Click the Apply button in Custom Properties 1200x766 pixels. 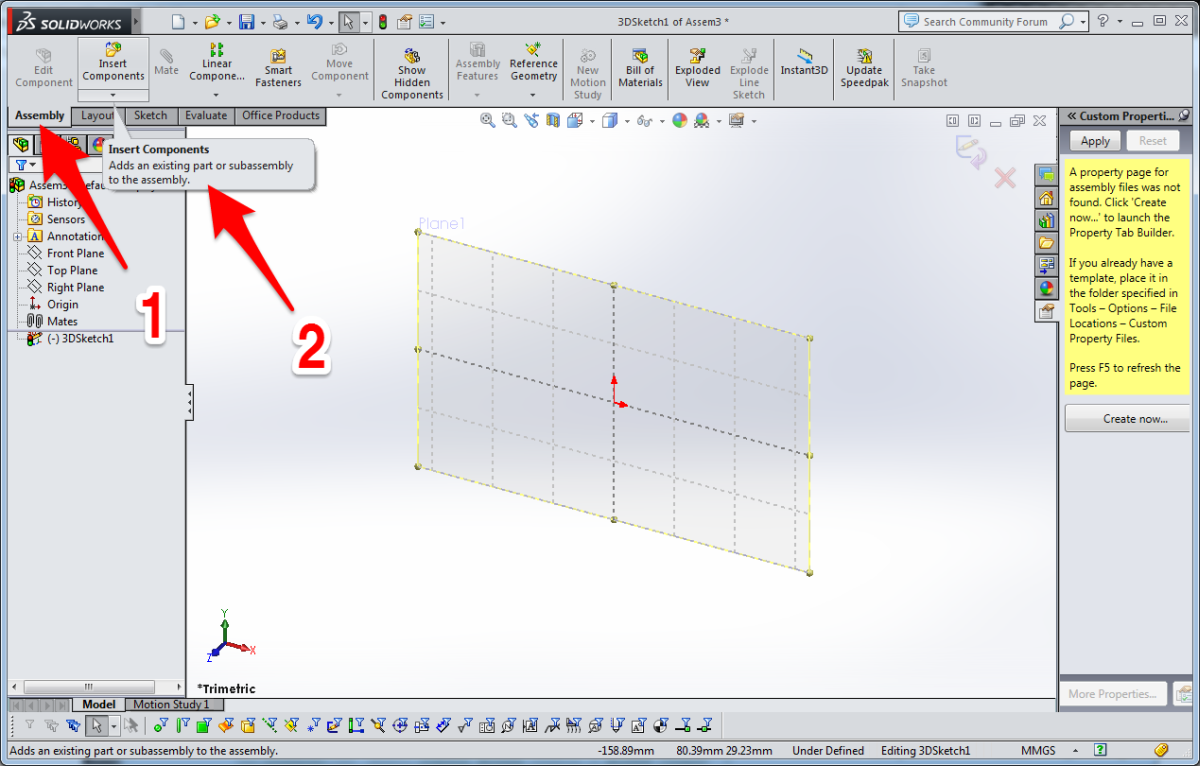(1095, 141)
